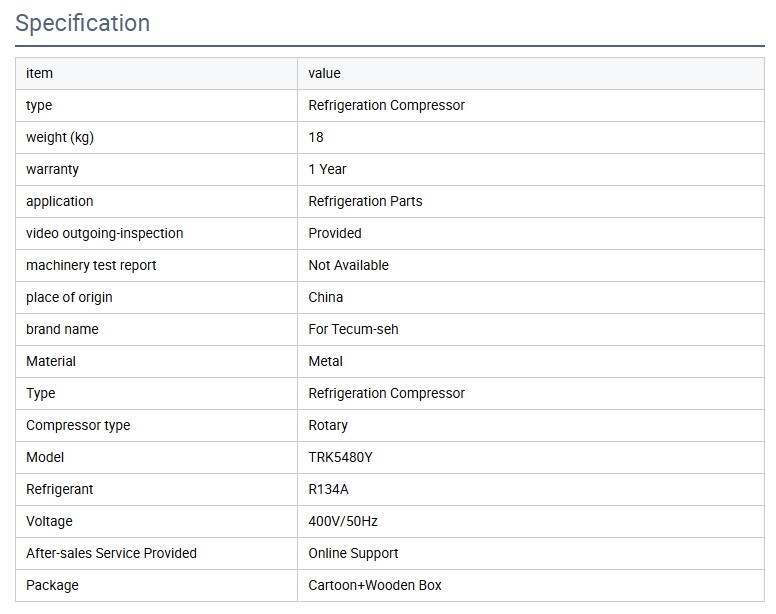
Task: Select the 'place of origin' label
Action: coord(69,297)
